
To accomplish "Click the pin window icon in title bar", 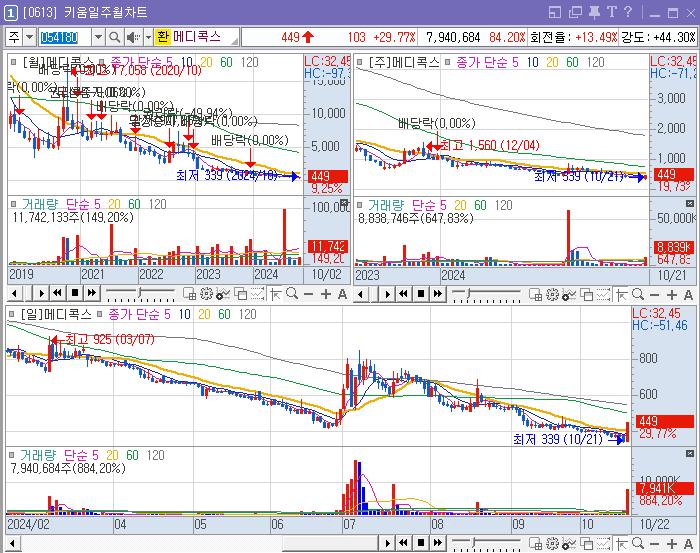I will (x=594, y=12).
